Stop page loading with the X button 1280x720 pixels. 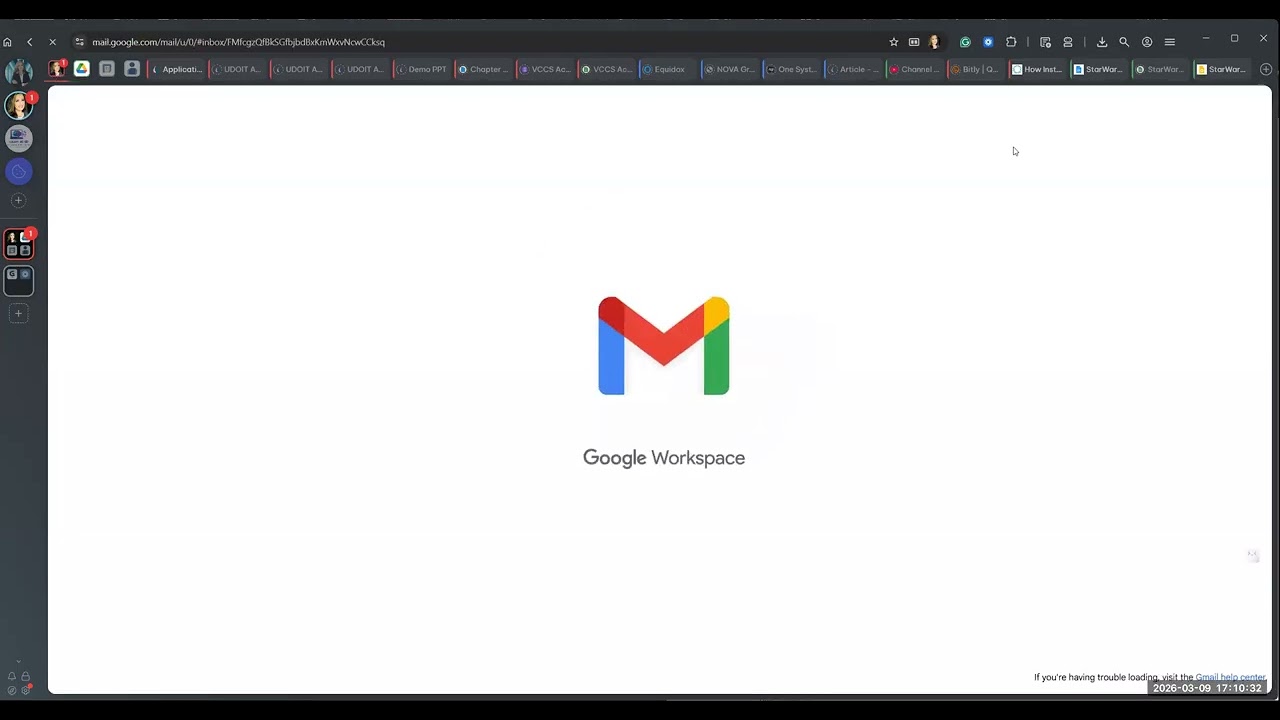pyautogui.click(x=53, y=42)
